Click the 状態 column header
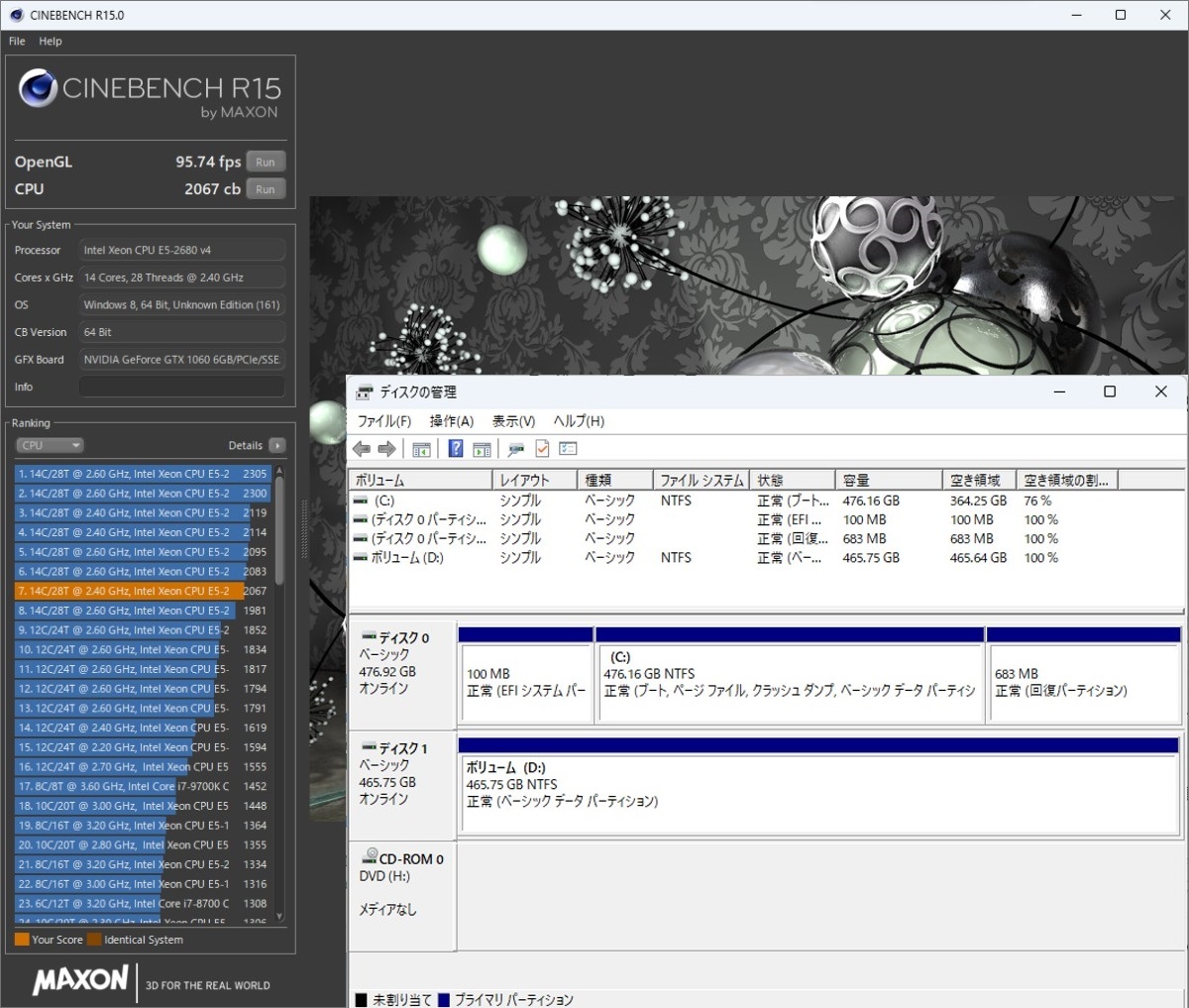Viewport: 1189px width, 1008px height. pyautogui.click(x=793, y=480)
